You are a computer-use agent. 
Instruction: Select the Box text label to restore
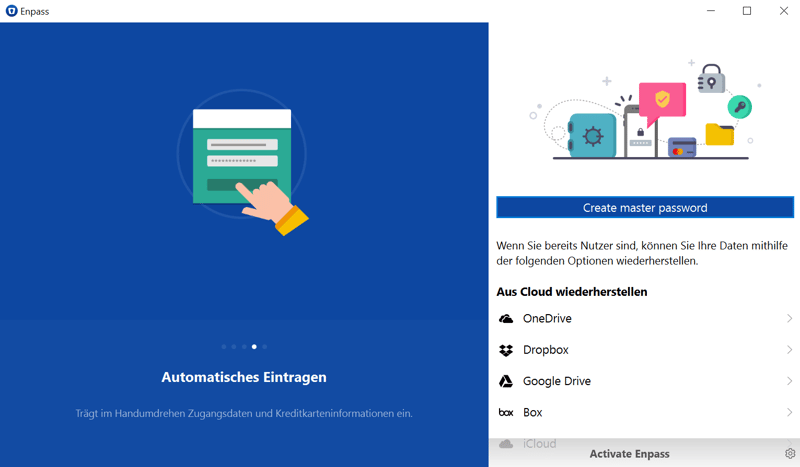[533, 412]
